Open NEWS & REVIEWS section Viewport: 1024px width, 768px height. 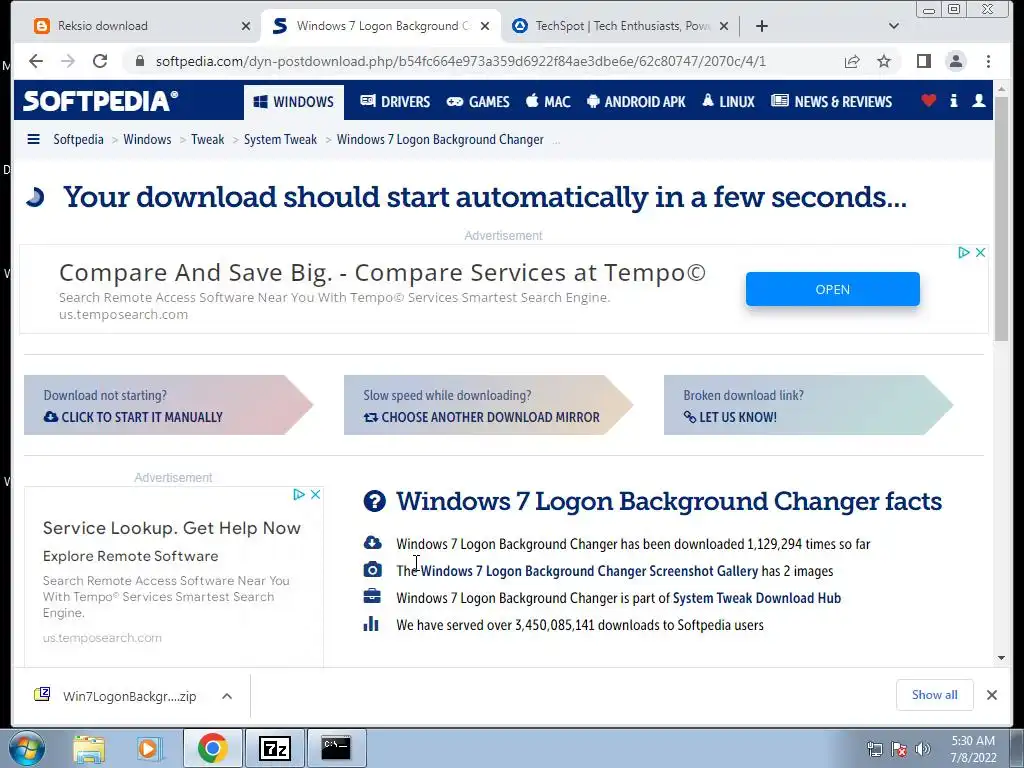(831, 101)
